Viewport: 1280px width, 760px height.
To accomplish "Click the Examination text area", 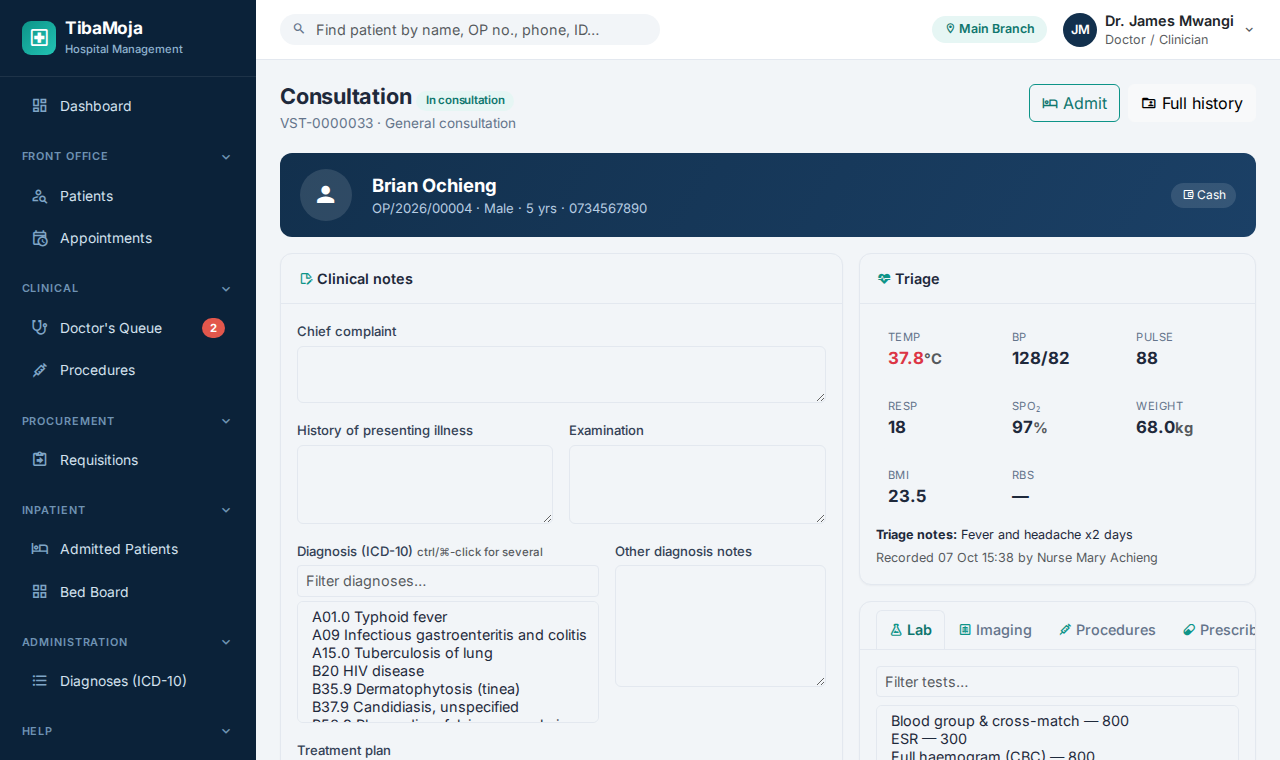I will tap(697, 484).
